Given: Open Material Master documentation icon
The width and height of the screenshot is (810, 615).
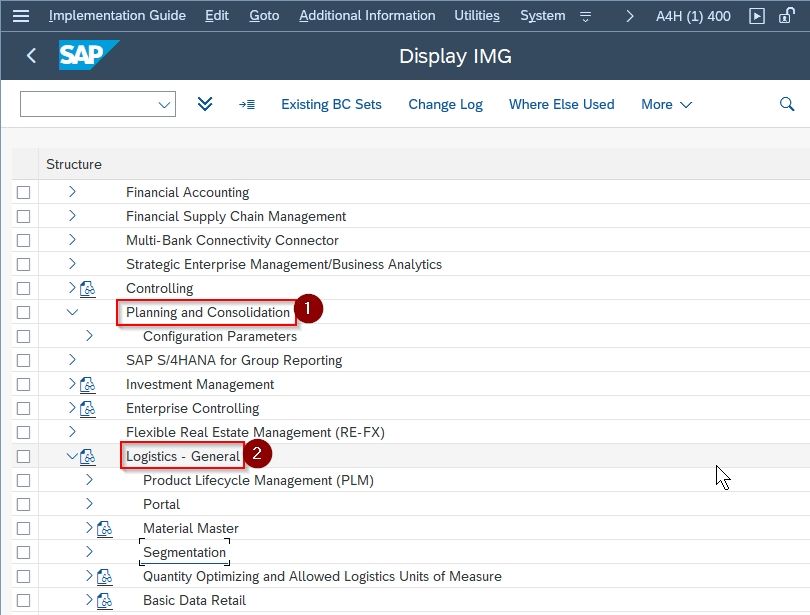Looking at the screenshot, I should pos(105,529).
